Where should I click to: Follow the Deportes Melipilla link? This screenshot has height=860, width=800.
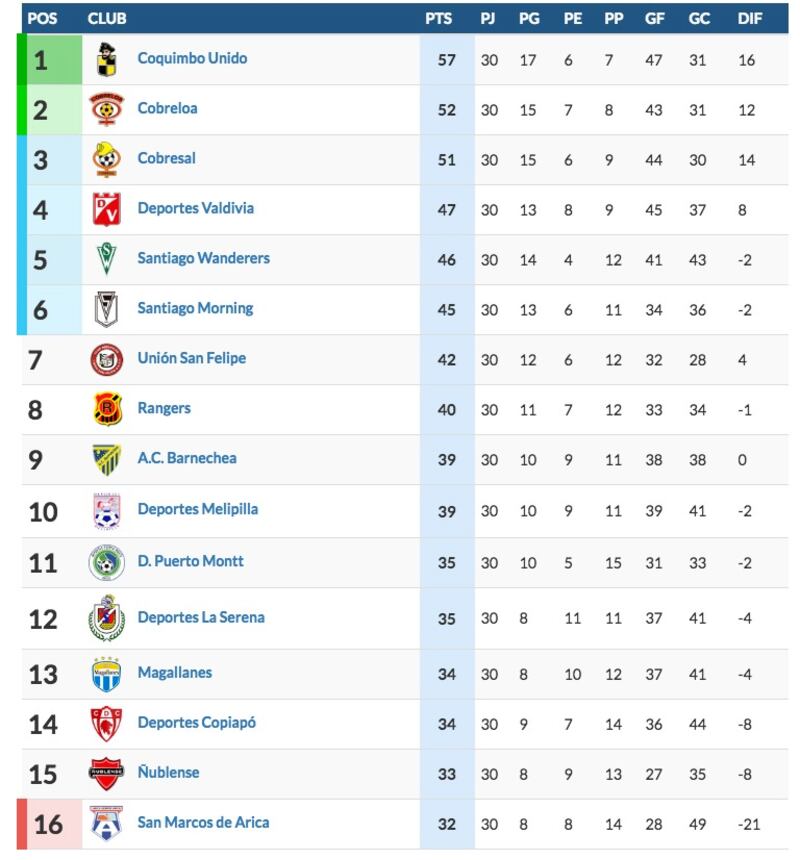(197, 509)
